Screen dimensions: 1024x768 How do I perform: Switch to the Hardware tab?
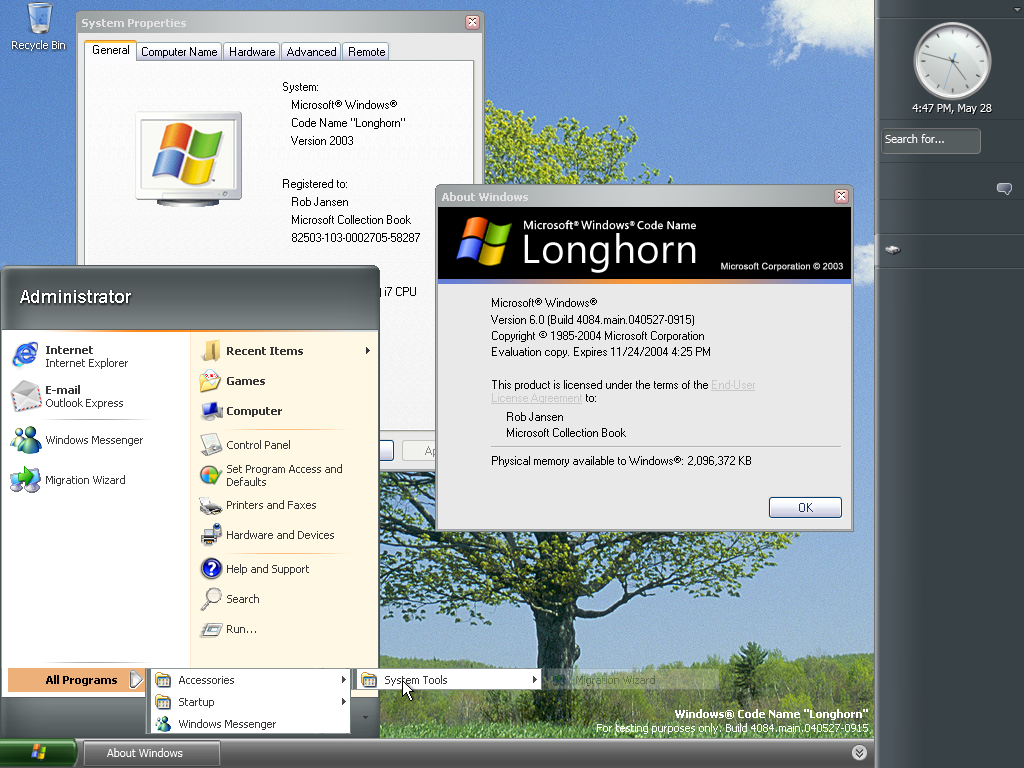250,51
